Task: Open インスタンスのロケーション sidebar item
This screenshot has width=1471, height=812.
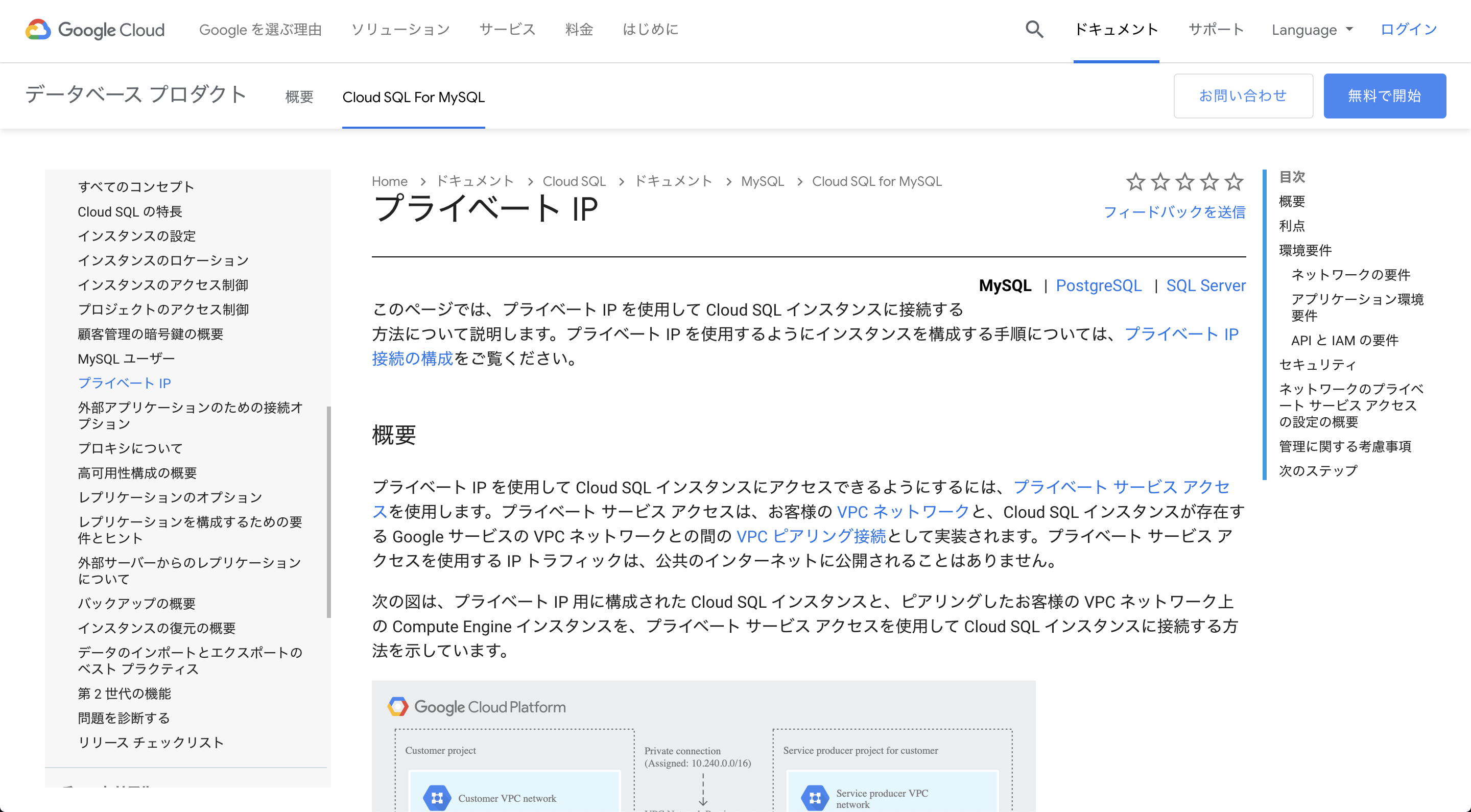Action: 163,260
